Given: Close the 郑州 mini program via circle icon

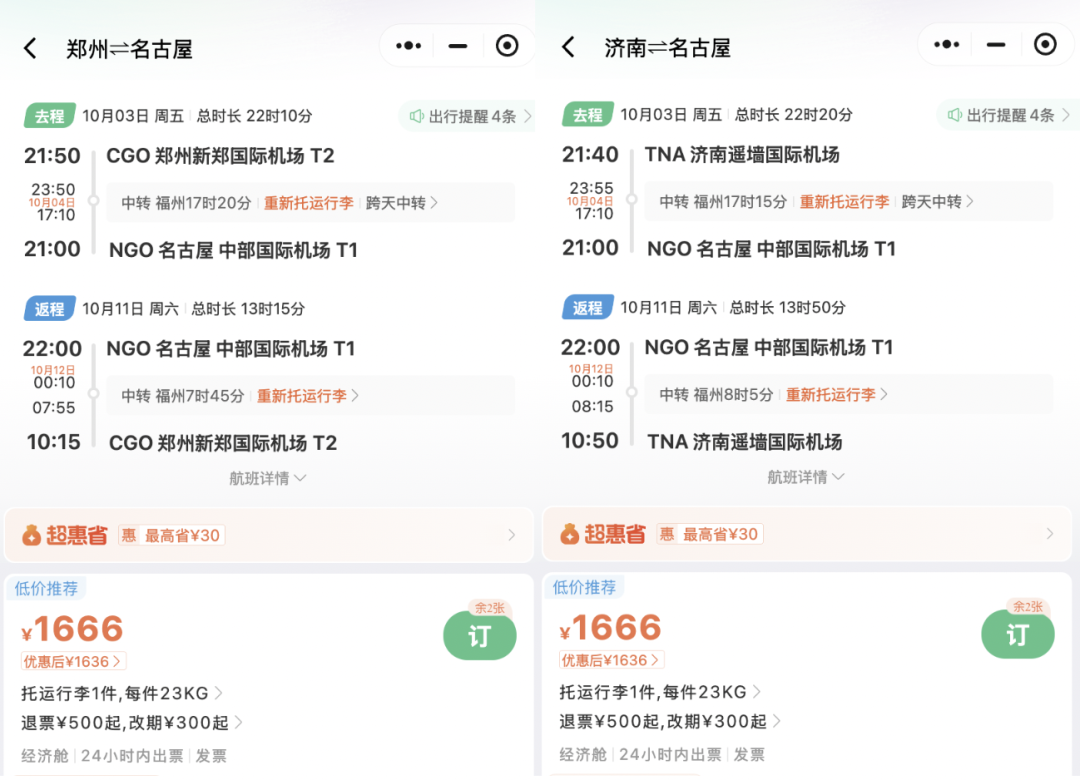Looking at the screenshot, I should pos(507,46).
